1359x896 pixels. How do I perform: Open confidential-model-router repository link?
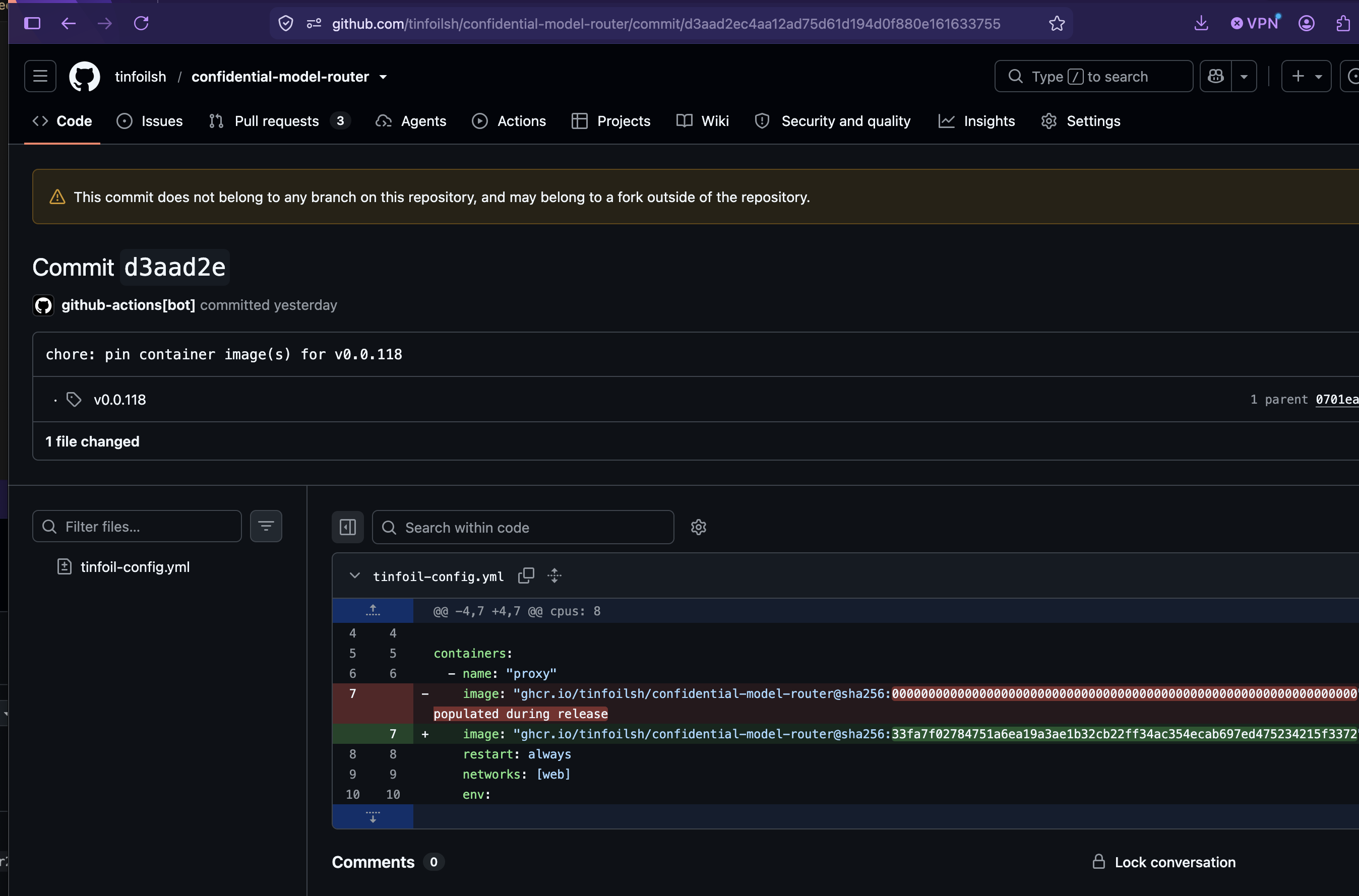click(280, 77)
